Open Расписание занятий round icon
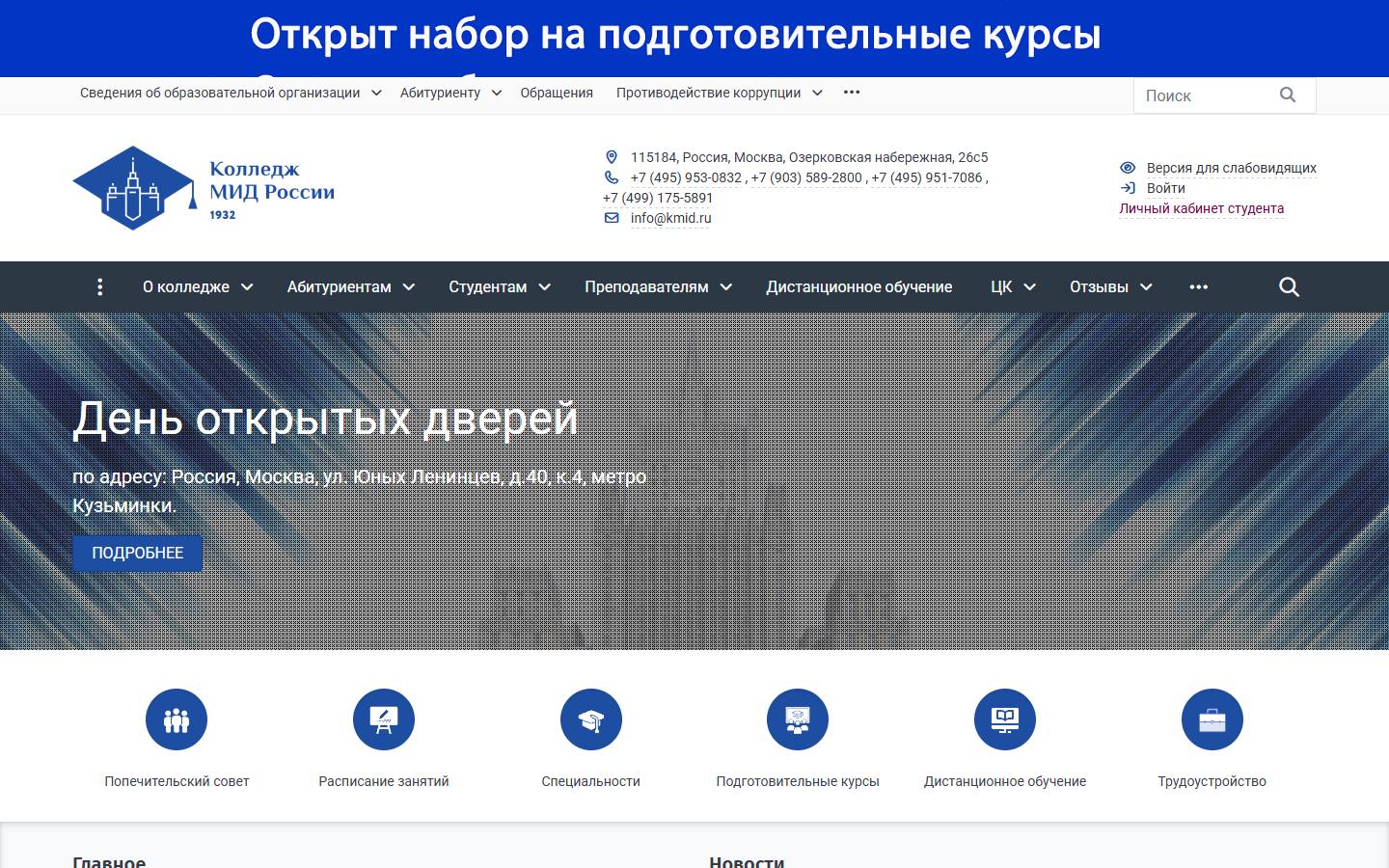Screen dimensions: 1389x868 pos(384,719)
